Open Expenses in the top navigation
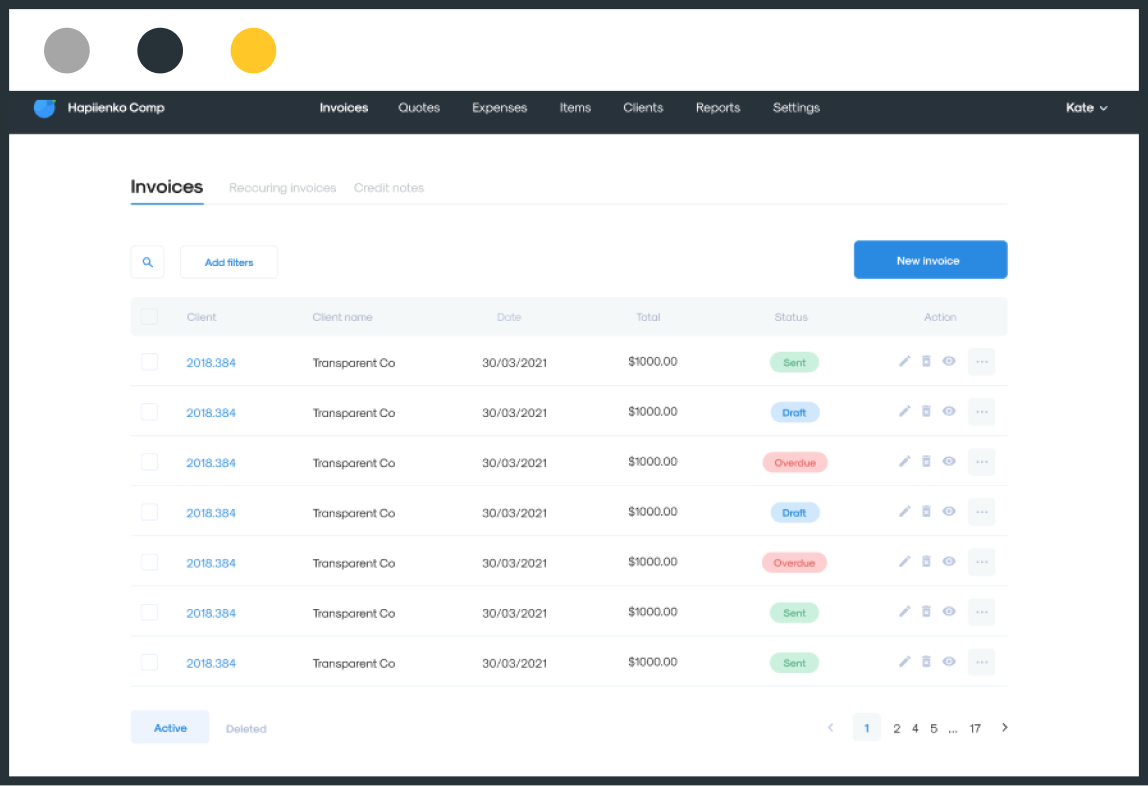 pos(499,108)
